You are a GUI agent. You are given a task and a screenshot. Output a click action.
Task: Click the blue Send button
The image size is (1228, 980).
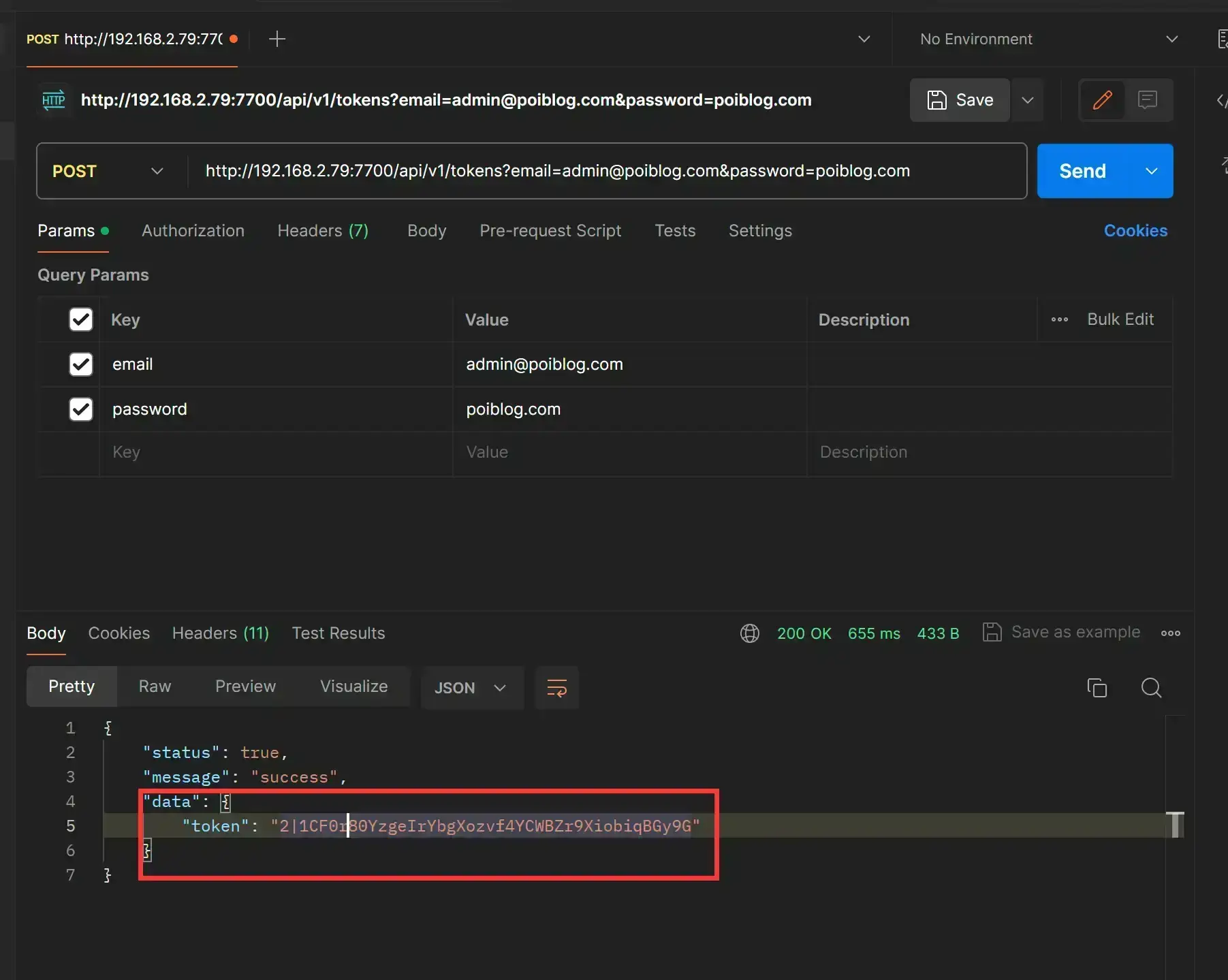point(1083,171)
